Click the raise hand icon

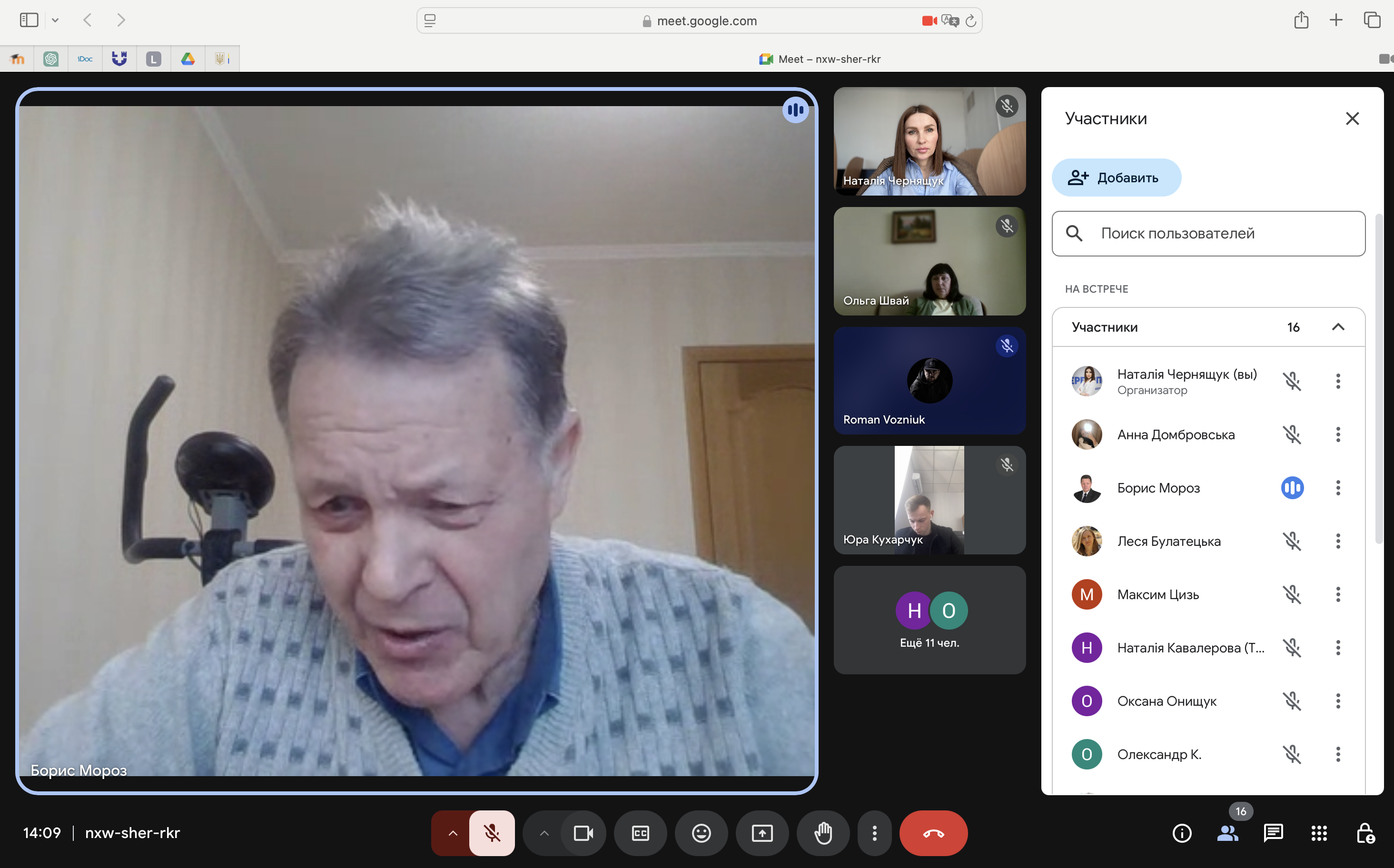[x=823, y=833]
